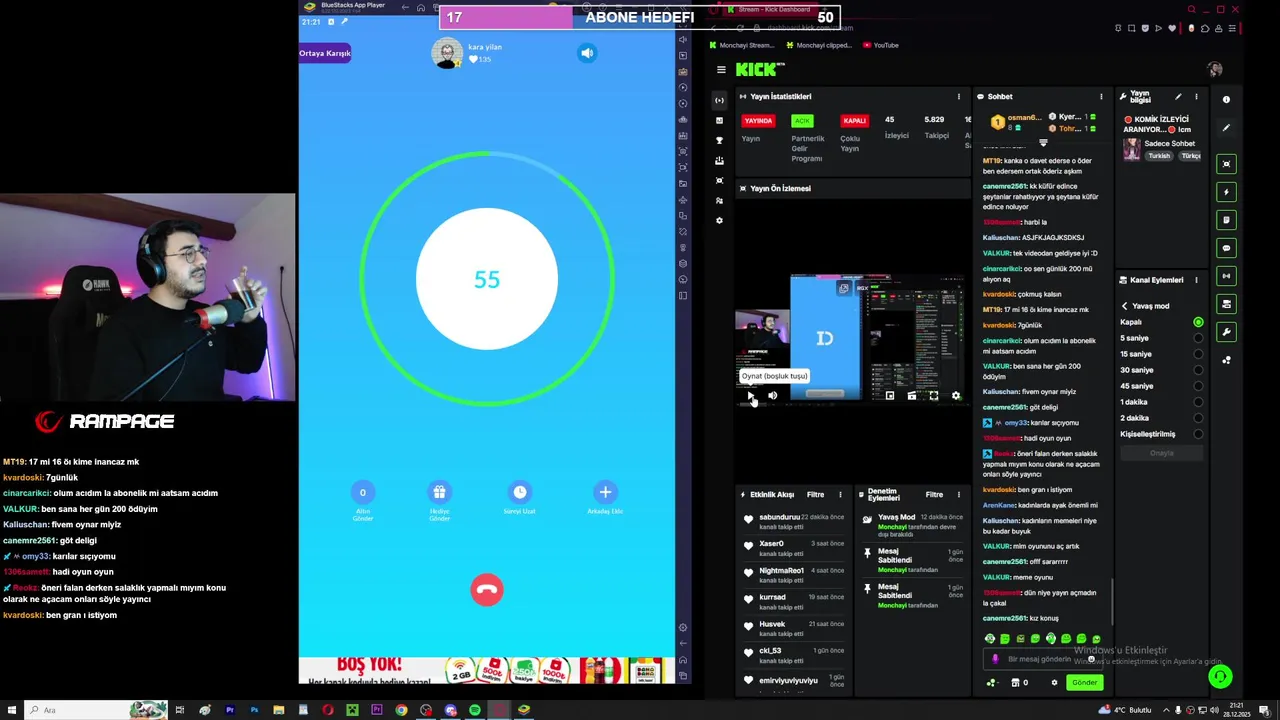
Task: Open the Kick sidebar hamburger menu
Action: point(721,70)
